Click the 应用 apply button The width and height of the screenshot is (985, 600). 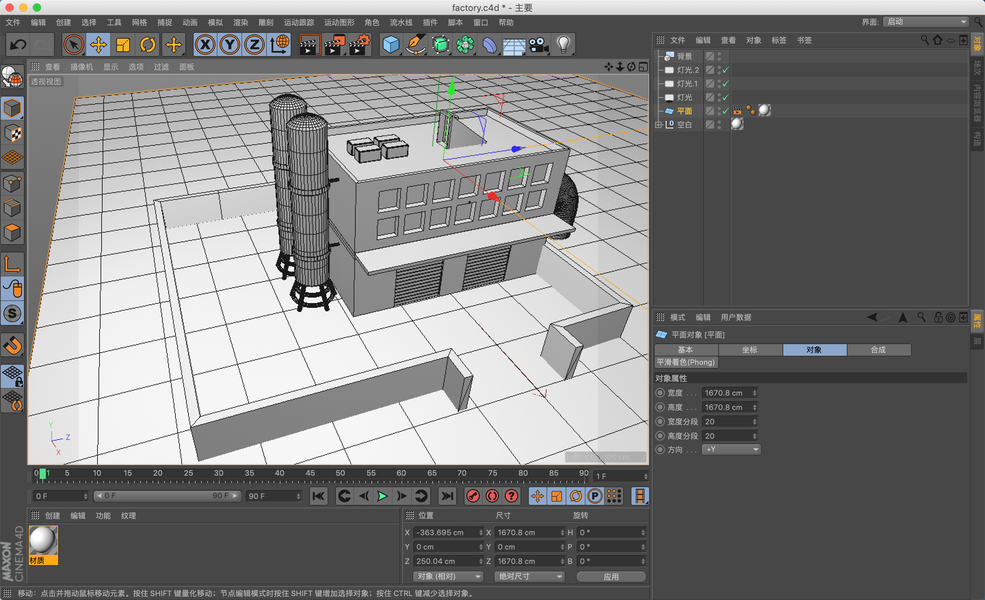click(611, 576)
